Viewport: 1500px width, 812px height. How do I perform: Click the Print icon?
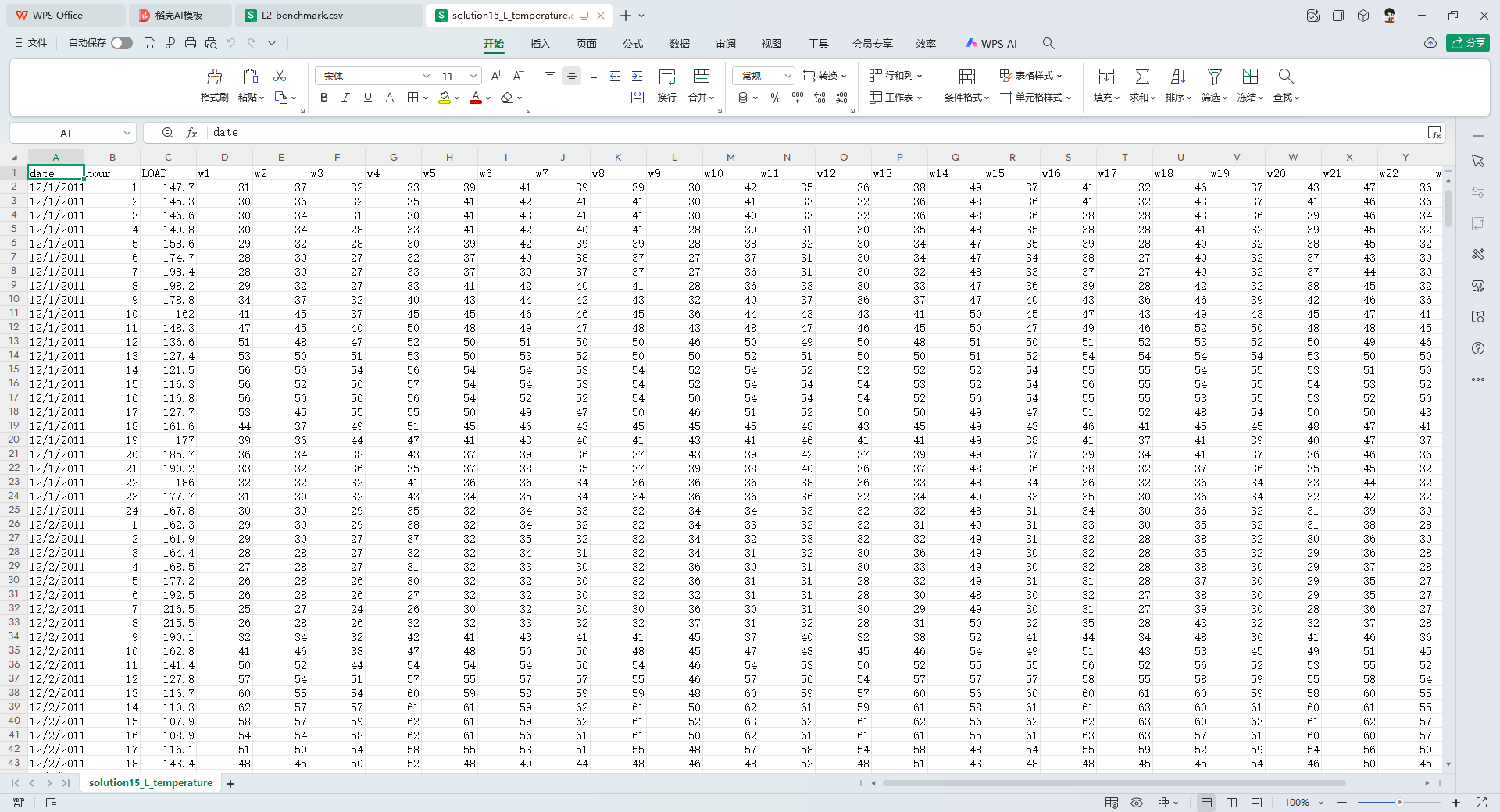[191, 43]
